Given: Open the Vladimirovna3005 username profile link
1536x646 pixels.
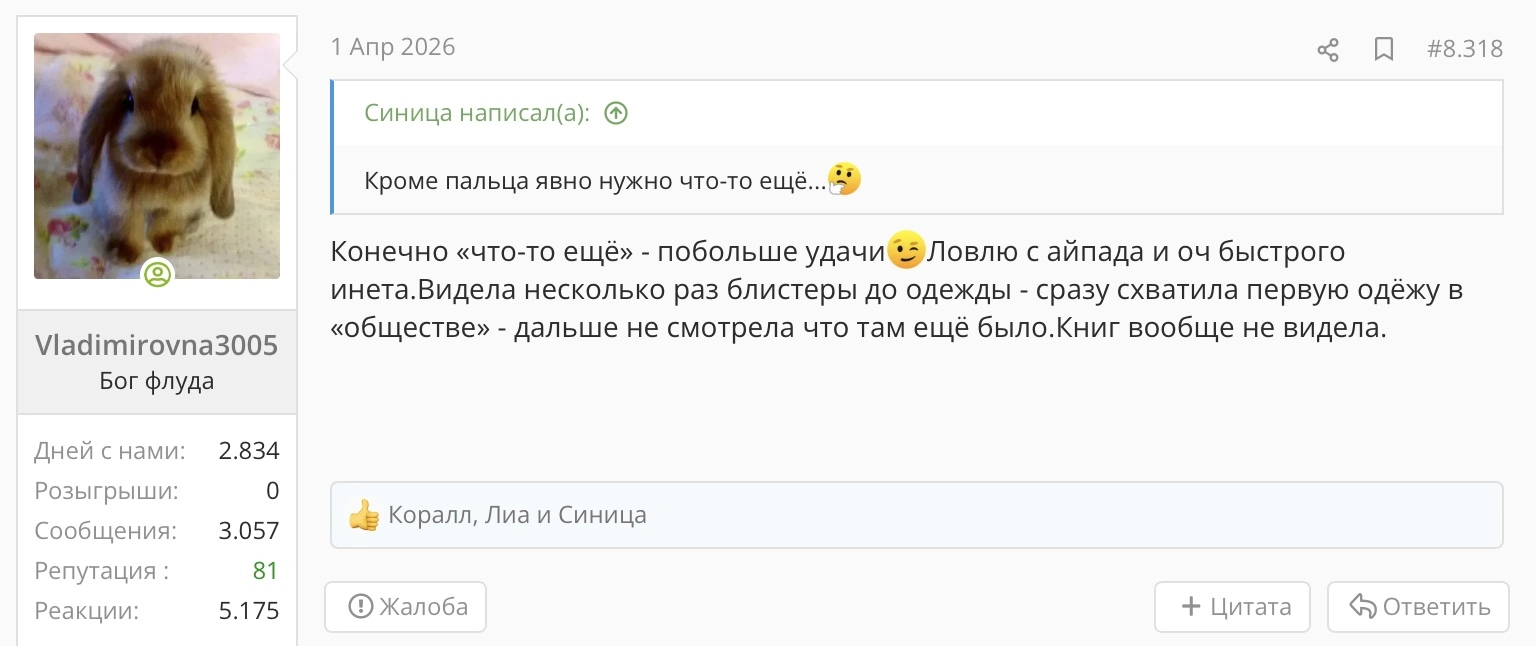Looking at the screenshot, I should point(156,345).
